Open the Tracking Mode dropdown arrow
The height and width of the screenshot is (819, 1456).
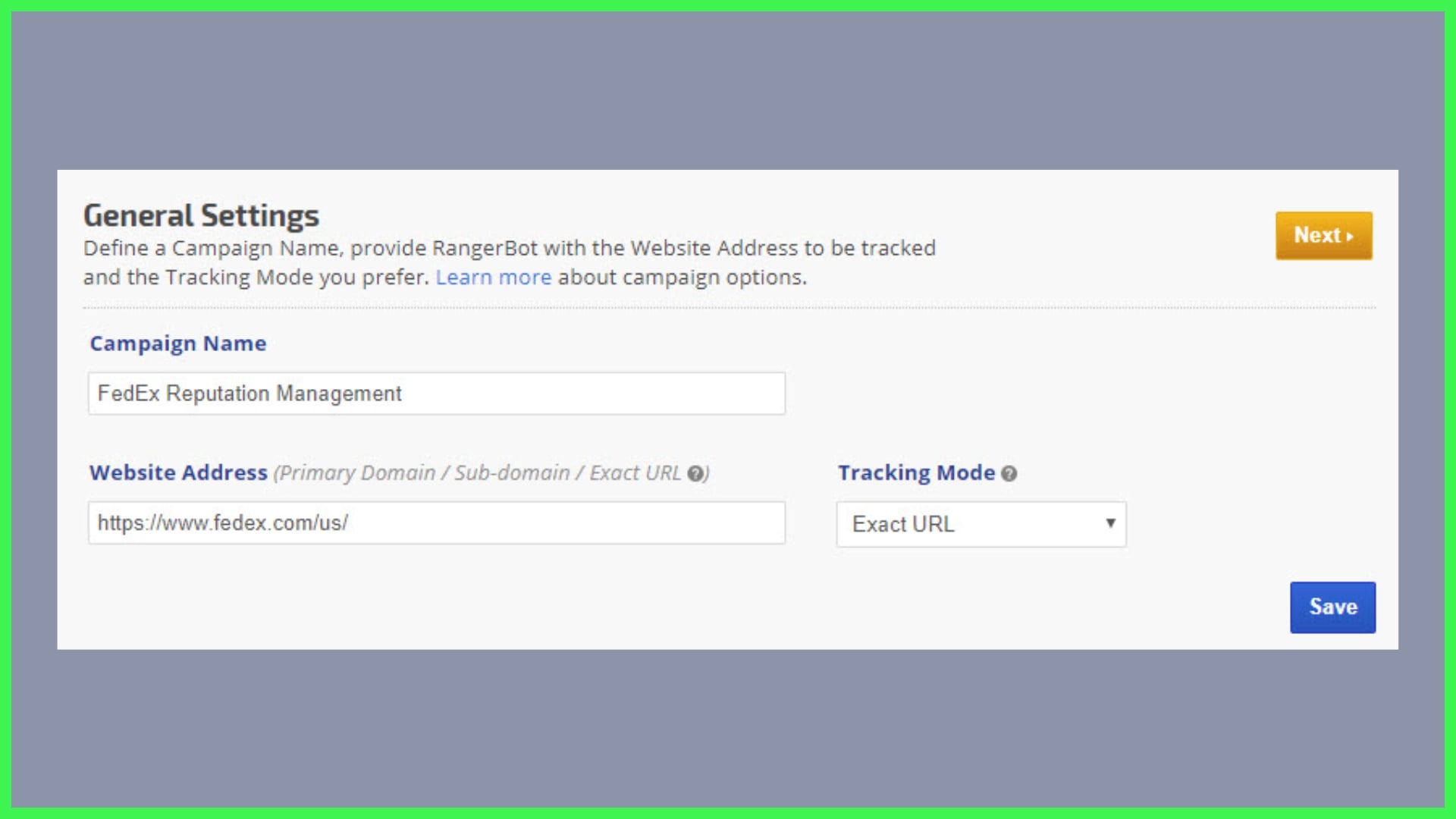1110,523
